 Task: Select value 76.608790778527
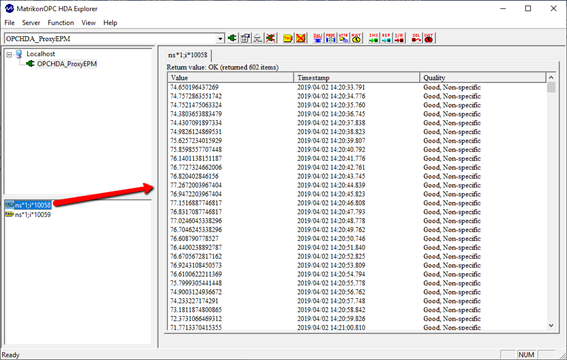tap(194, 239)
